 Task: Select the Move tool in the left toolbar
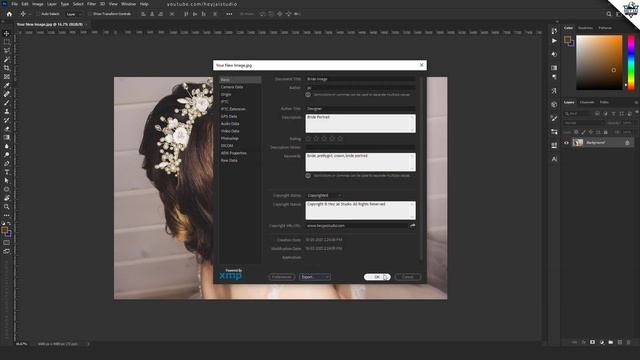(7, 33)
